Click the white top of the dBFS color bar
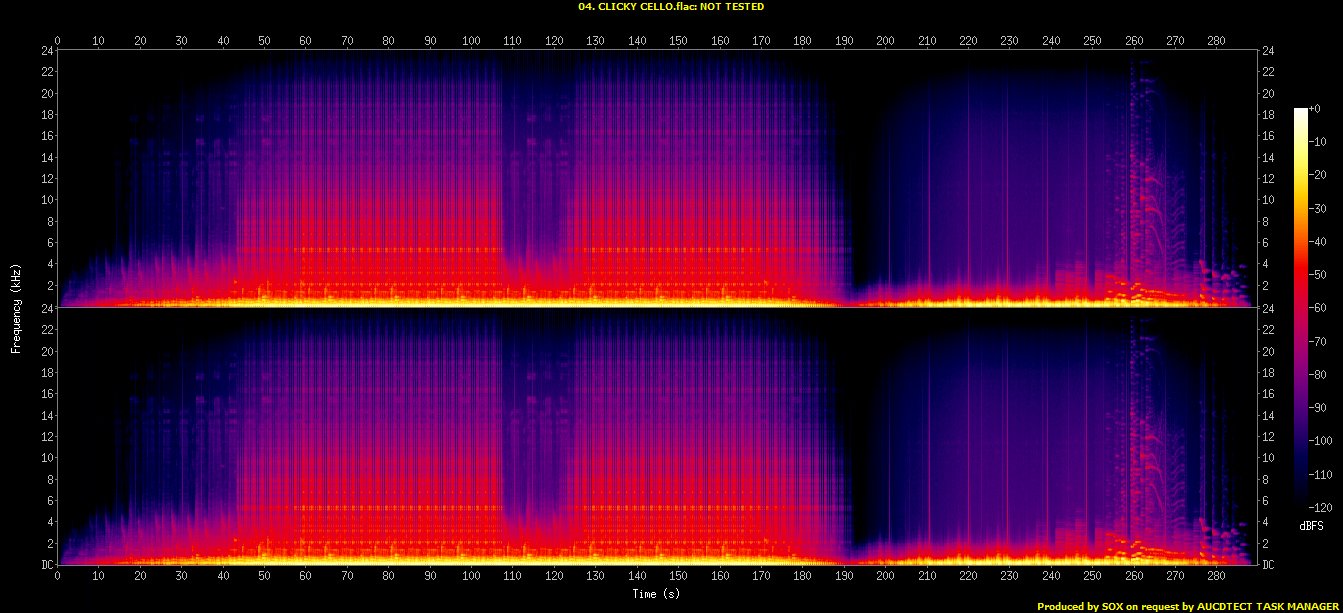The image size is (1343, 613). tap(1300, 112)
